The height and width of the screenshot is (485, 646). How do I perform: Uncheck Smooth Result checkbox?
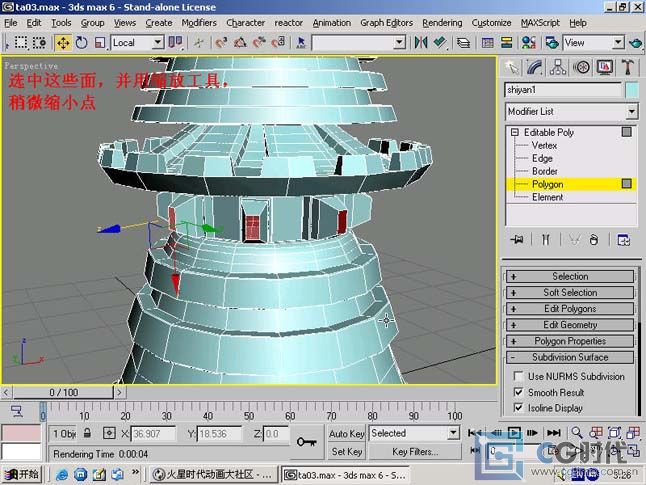[518, 392]
